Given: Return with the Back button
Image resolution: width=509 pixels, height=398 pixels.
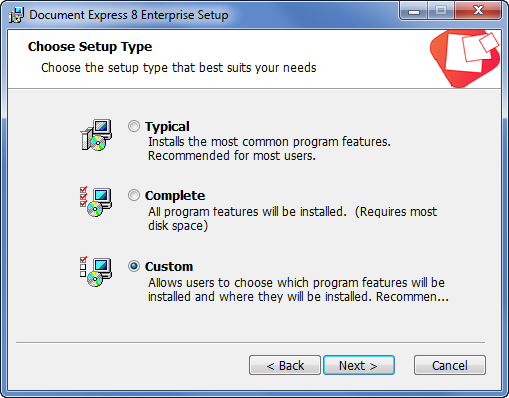Looking at the screenshot, I should click(285, 365).
